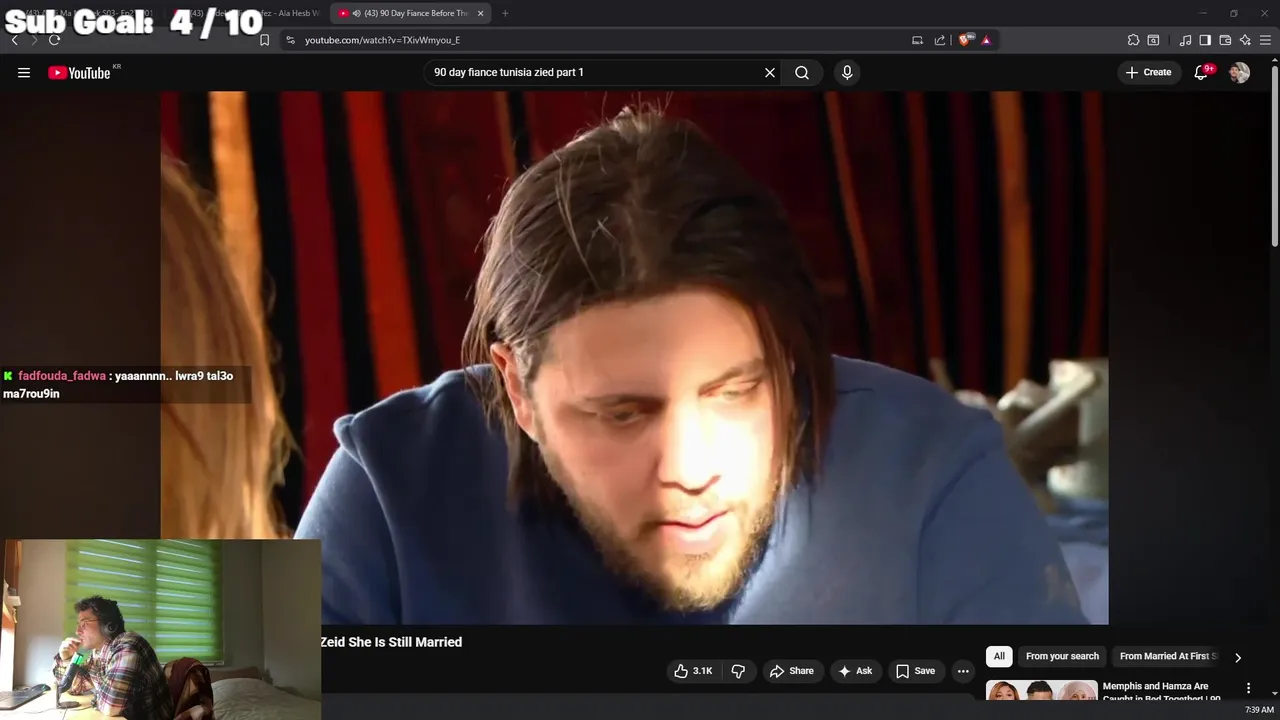Click the video player to pause

(634, 357)
